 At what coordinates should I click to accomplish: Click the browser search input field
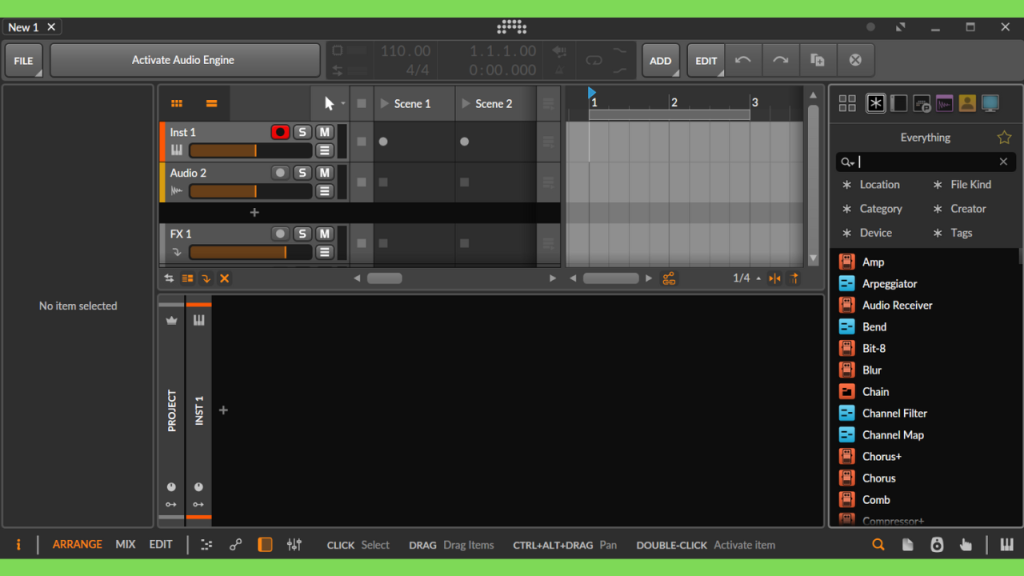(x=926, y=162)
